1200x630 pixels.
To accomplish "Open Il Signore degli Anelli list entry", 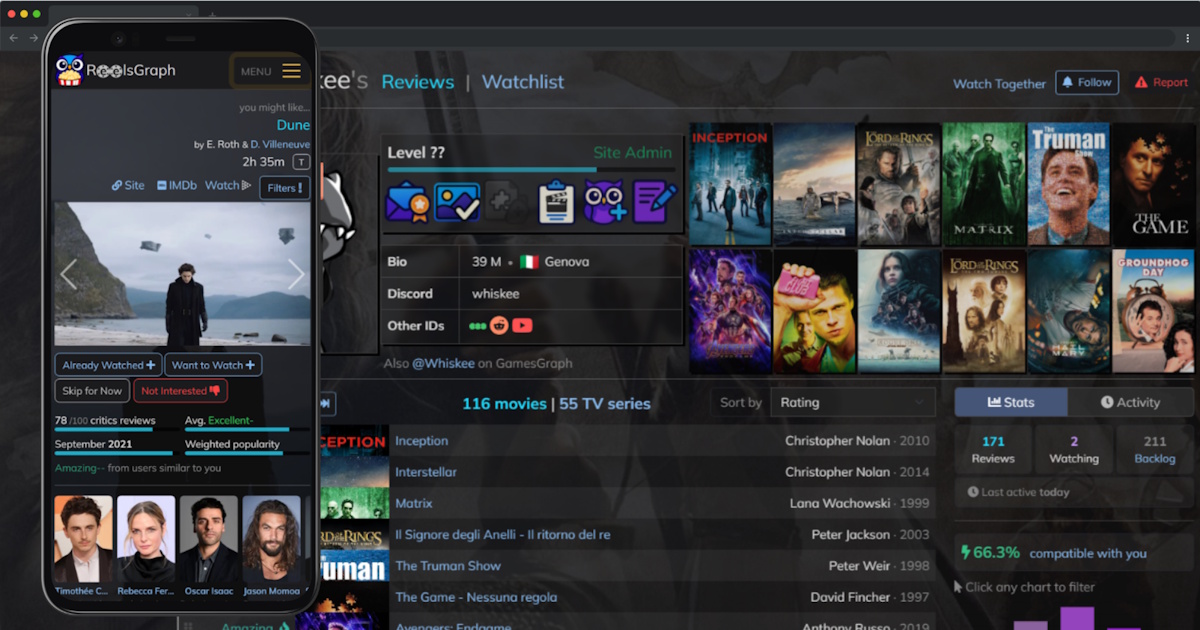I will click(503, 535).
